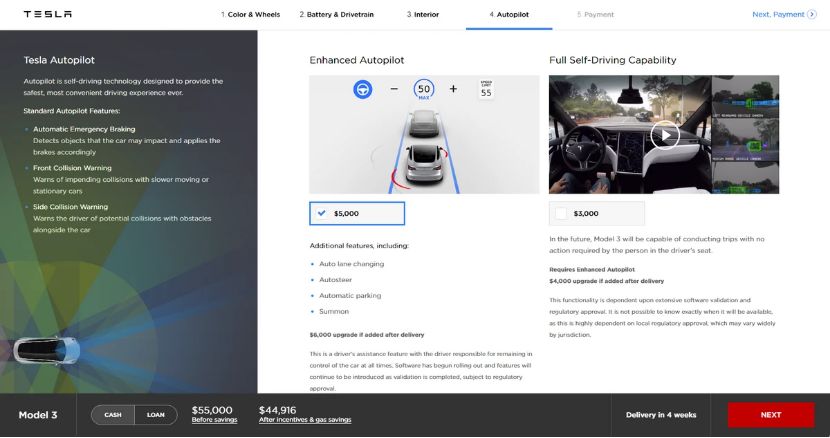The width and height of the screenshot is (830, 438).
Task: Check the $3,000 Full Self-Driving option
Action: point(561,213)
